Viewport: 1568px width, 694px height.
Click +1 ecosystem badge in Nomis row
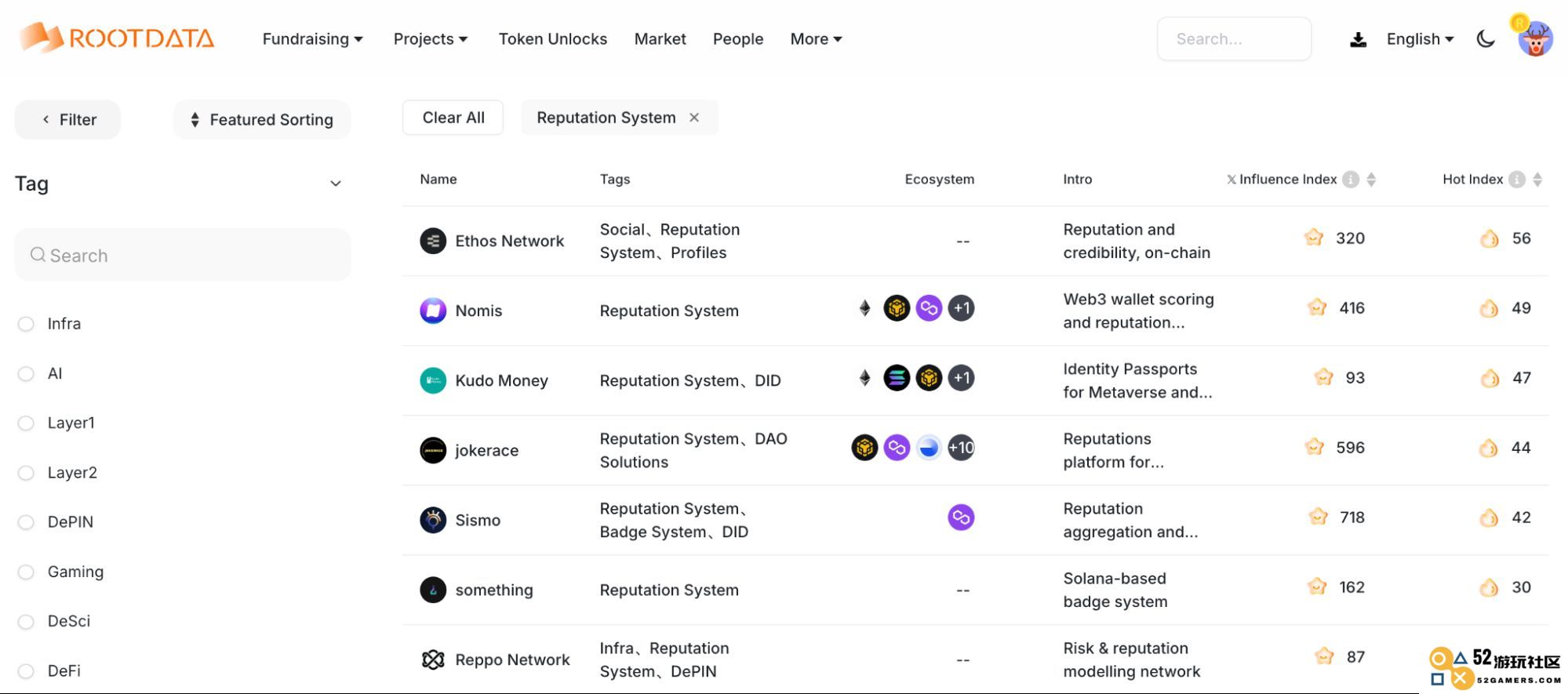(962, 308)
